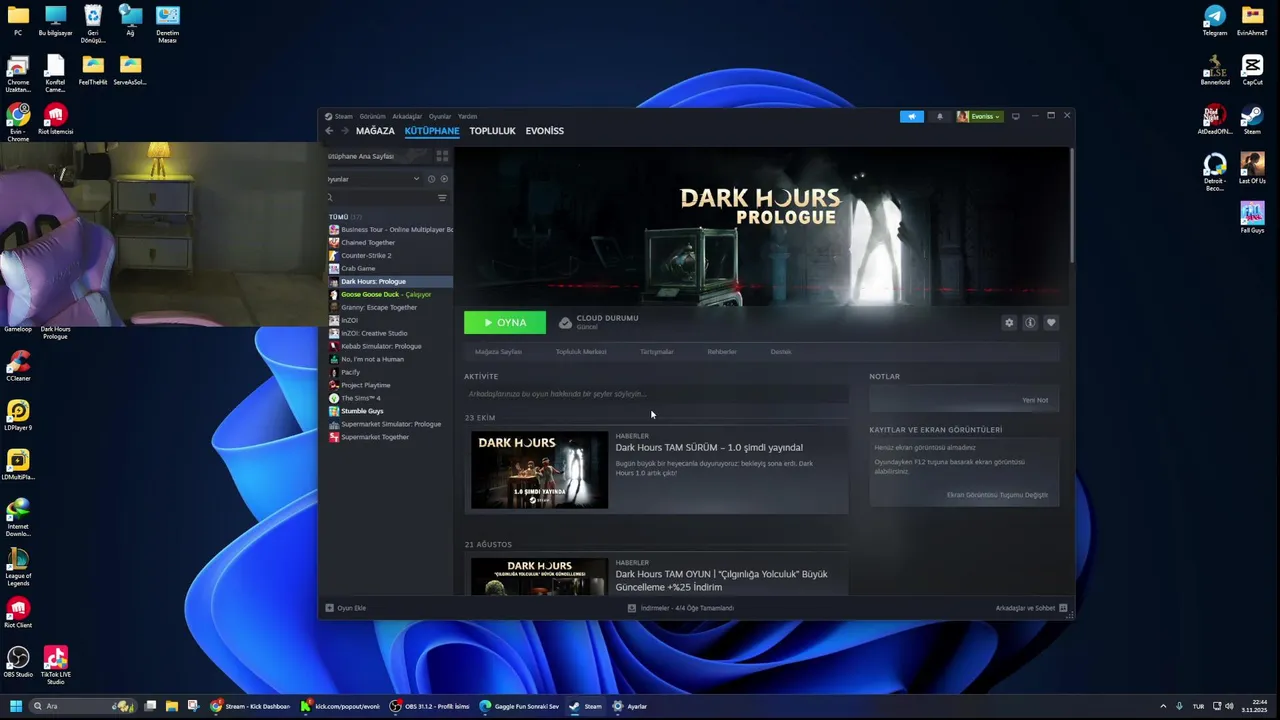Click the green OYNA play button
The height and width of the screenshot is (720, 1280).
point(505,322)
